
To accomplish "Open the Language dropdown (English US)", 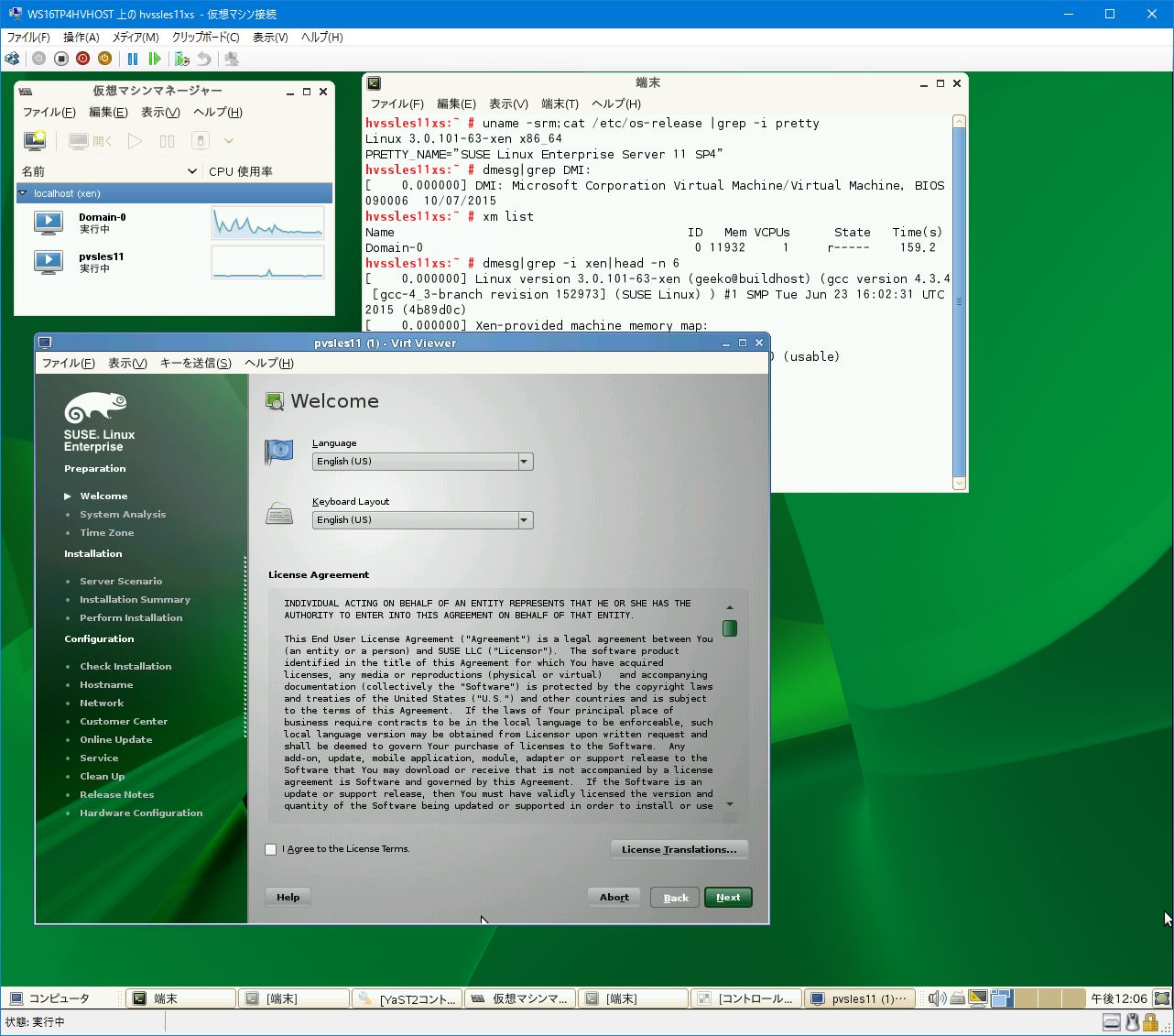I will (x=422, y=462).
